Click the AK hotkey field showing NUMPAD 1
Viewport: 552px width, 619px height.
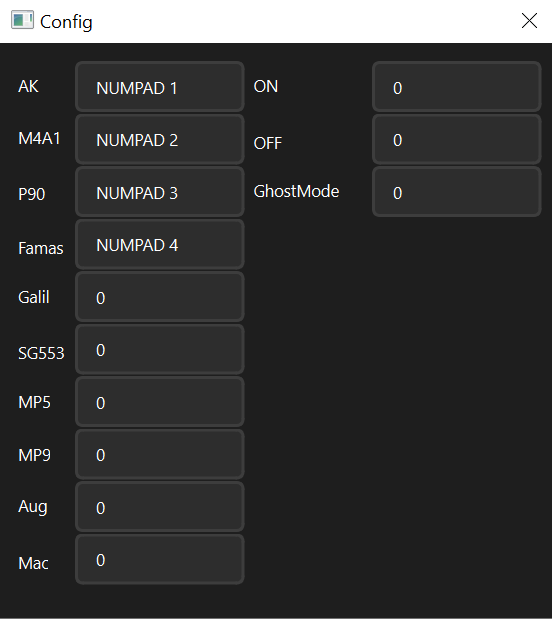pyautogui.click(x=160, y=87)
